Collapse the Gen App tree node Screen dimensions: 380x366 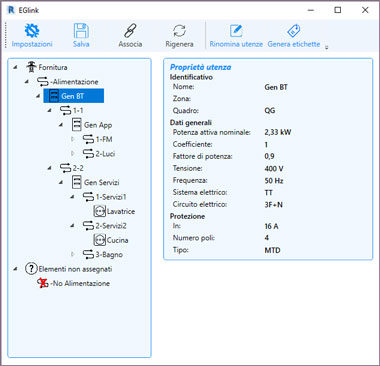click(x=61, y=125)
